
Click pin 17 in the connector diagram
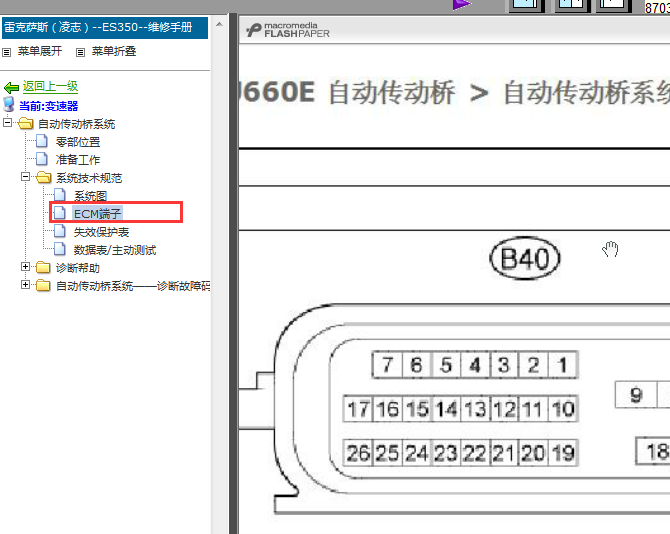358,409
